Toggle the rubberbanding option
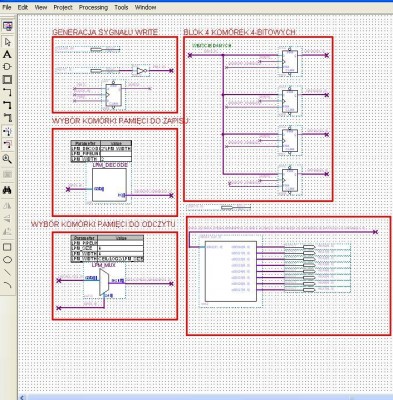This screenshot has height=400, width=393. coord(7,131)
